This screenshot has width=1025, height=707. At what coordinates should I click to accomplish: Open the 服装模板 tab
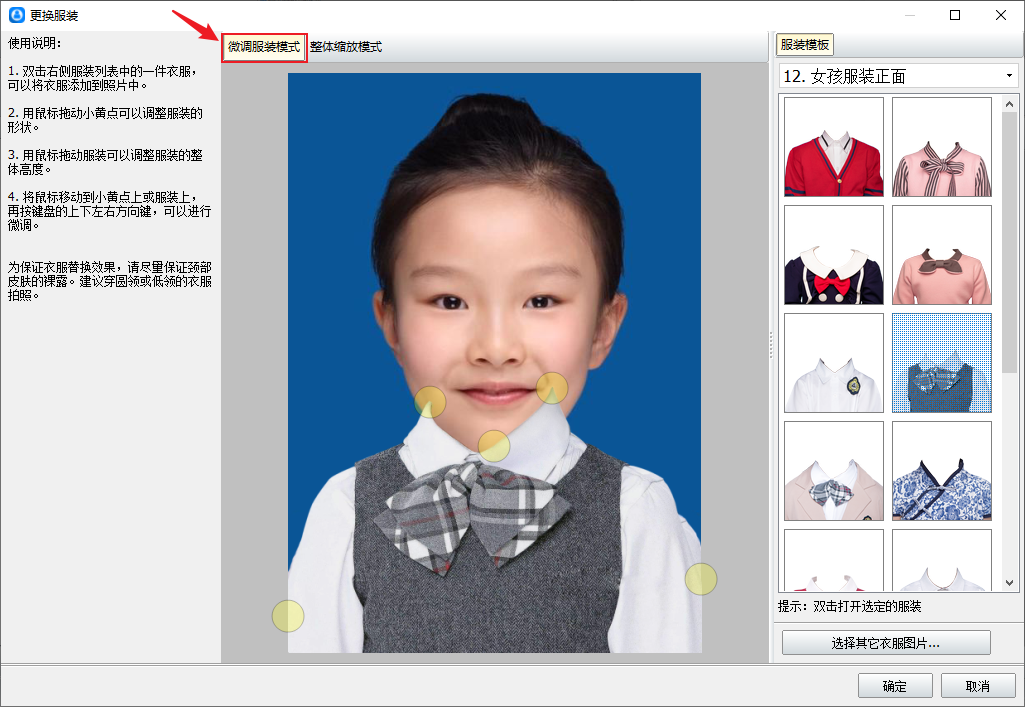(805, 45)
